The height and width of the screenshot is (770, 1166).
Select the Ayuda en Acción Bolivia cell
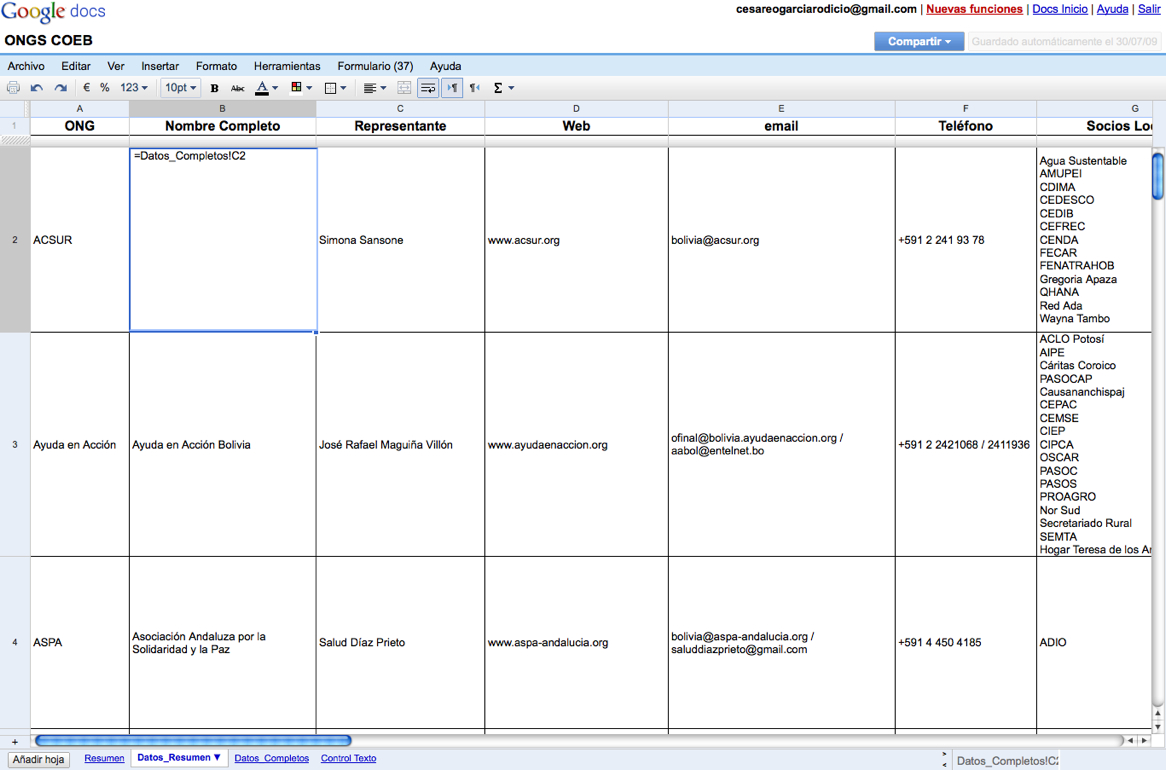coord(222,444)
